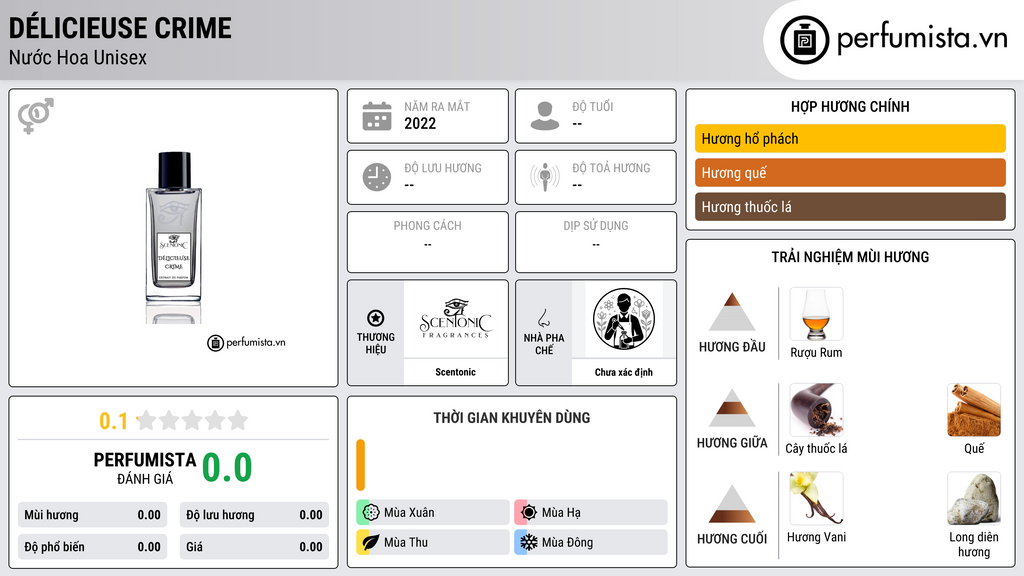Viewport: 1024px width, 576px height.
Task: Click the Long diên hương caption text
Action: click(974, 544)
